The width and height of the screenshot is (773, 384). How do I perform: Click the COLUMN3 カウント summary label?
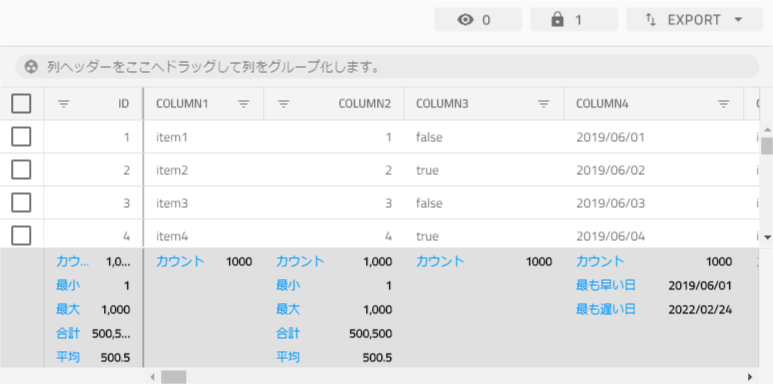(440, 261)
